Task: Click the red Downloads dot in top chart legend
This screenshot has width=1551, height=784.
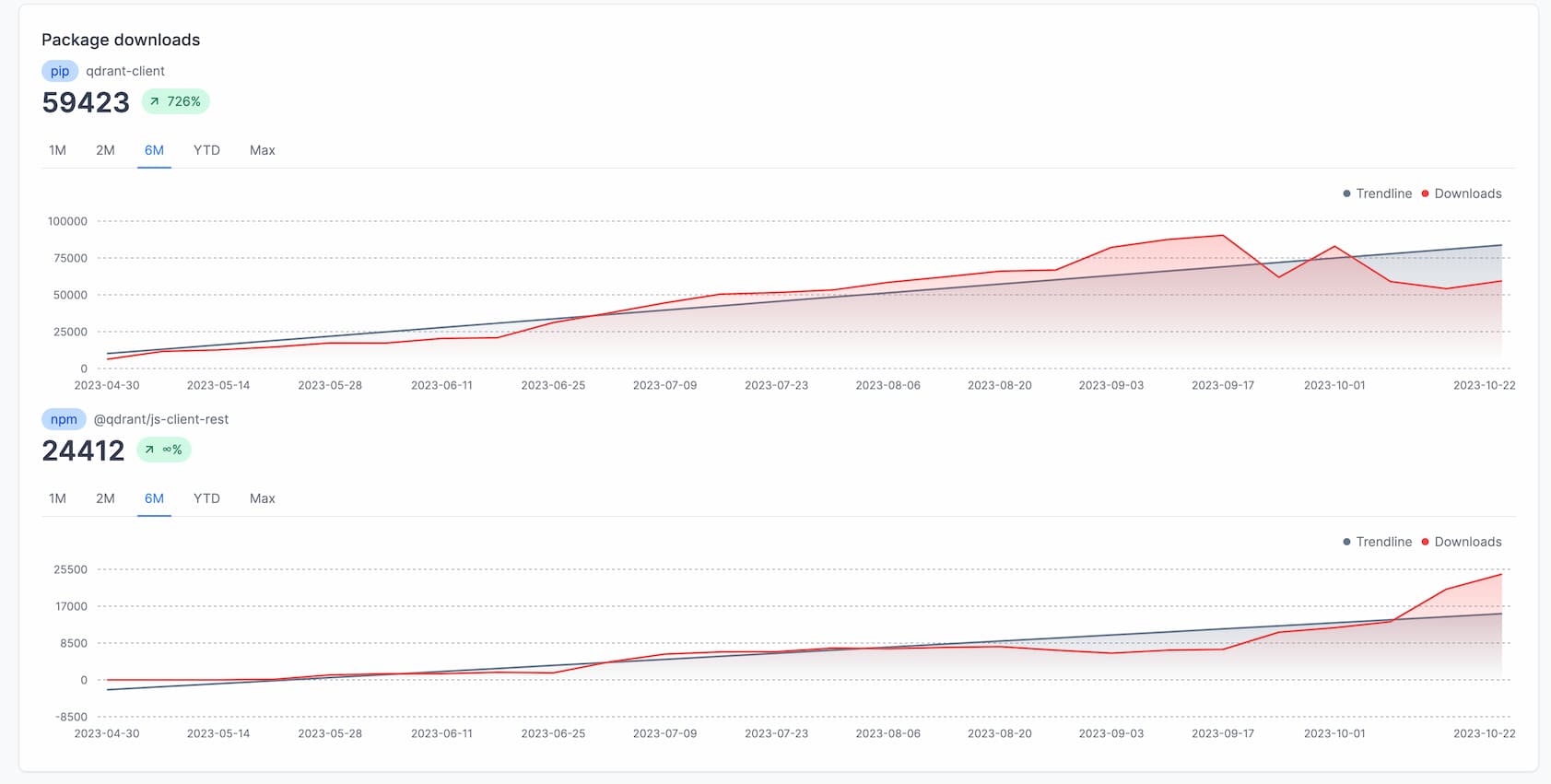Action: point(1425,193)
